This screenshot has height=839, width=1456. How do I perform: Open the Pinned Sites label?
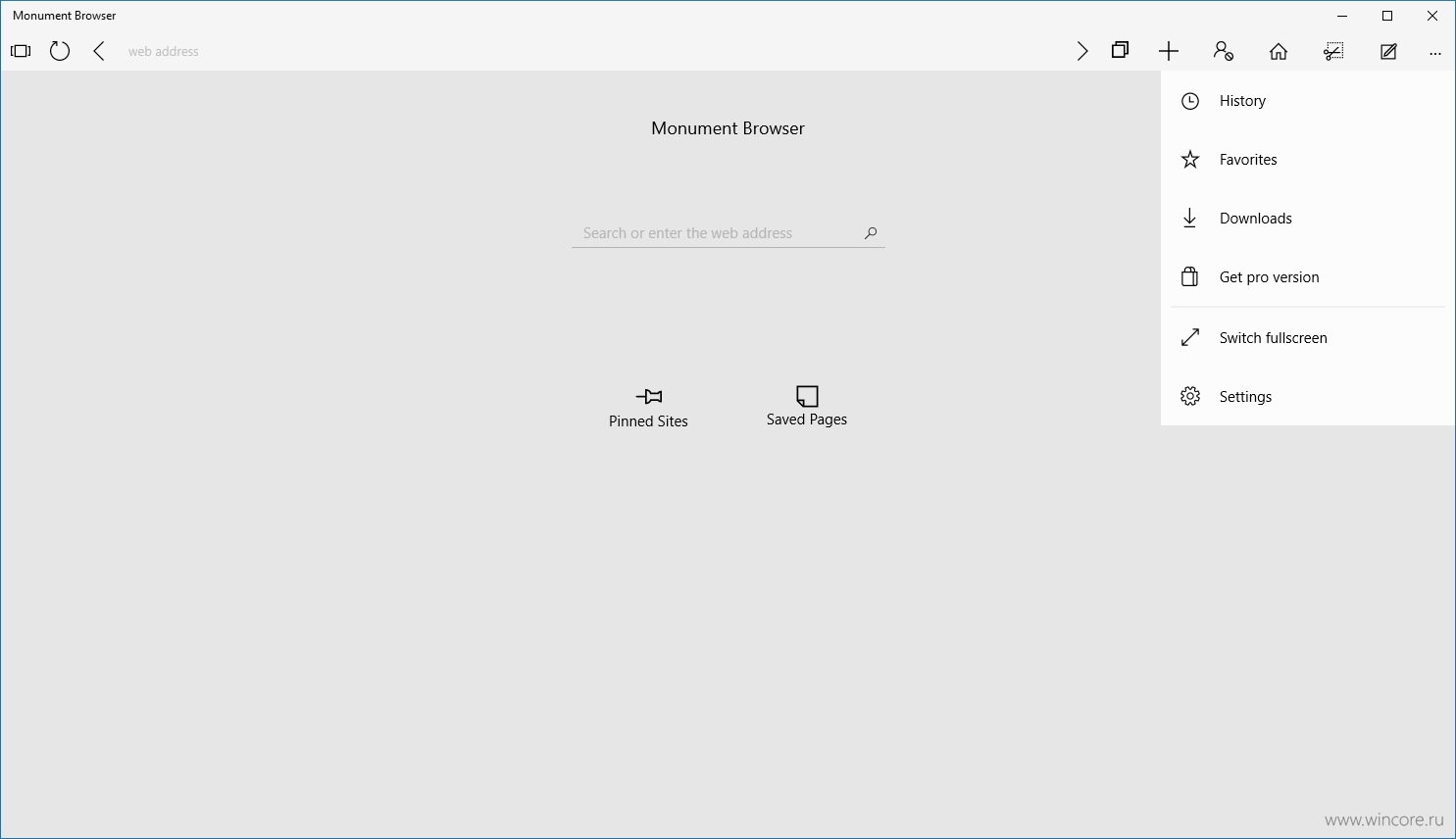[x=648, y=421]
